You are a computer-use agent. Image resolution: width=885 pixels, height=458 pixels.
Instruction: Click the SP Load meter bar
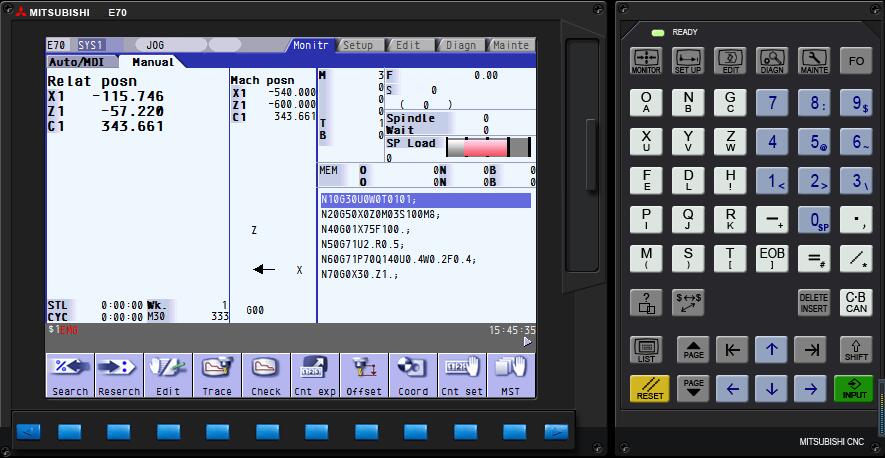coord(490,148)
